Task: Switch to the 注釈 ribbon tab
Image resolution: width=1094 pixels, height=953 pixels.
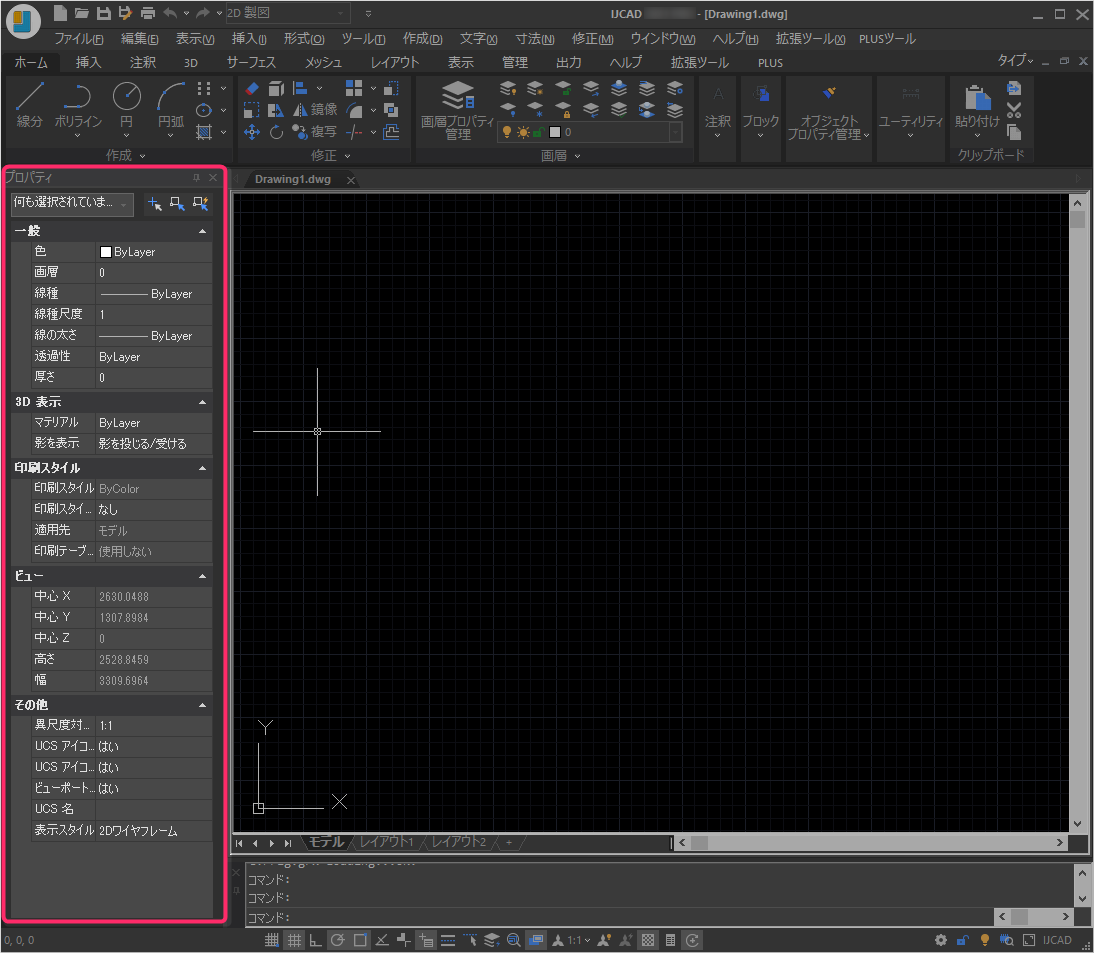Action: point(143,62)
